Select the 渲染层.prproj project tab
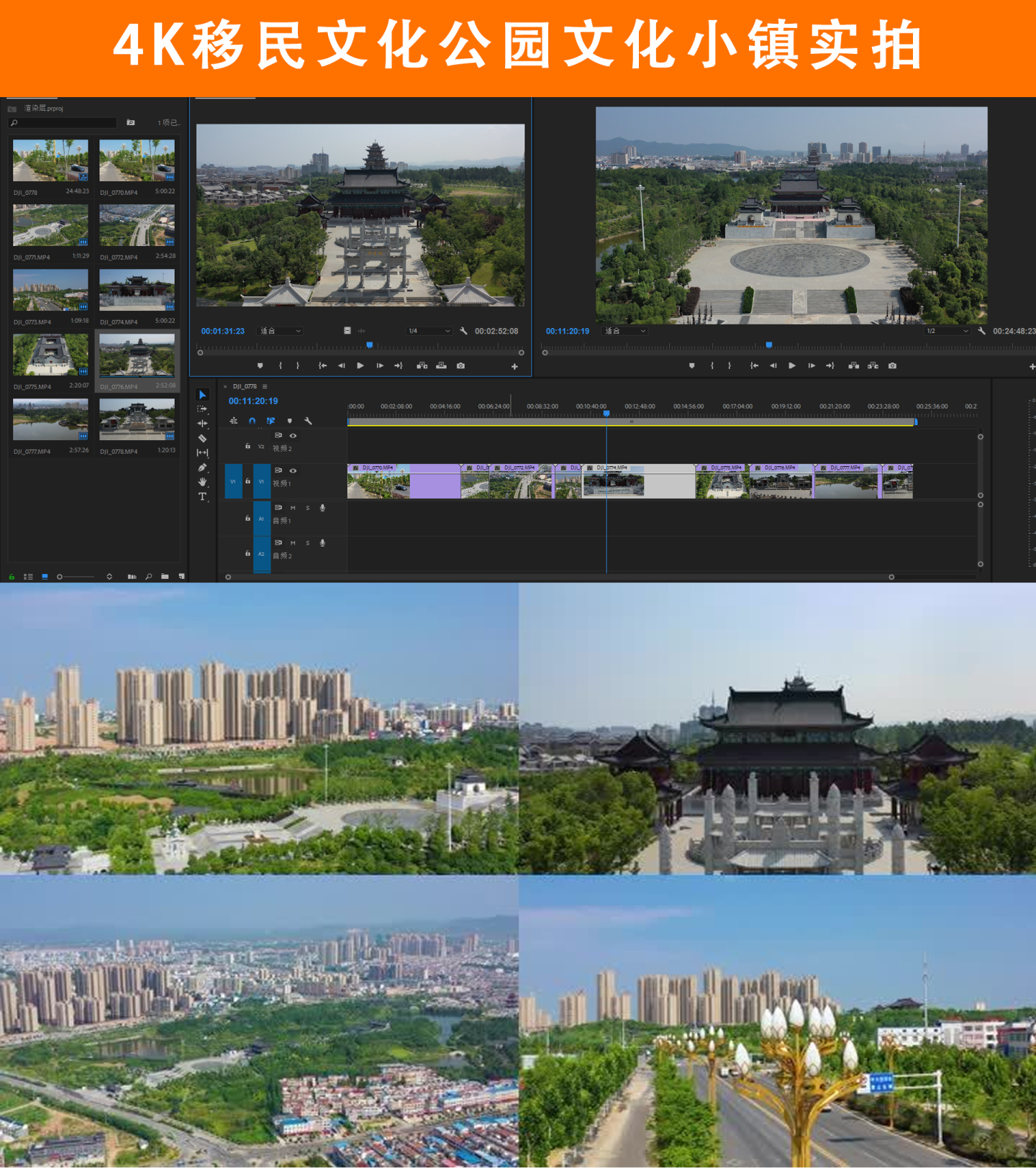The height and width of the screenshot is (1168, 1036). coord(43,109)
